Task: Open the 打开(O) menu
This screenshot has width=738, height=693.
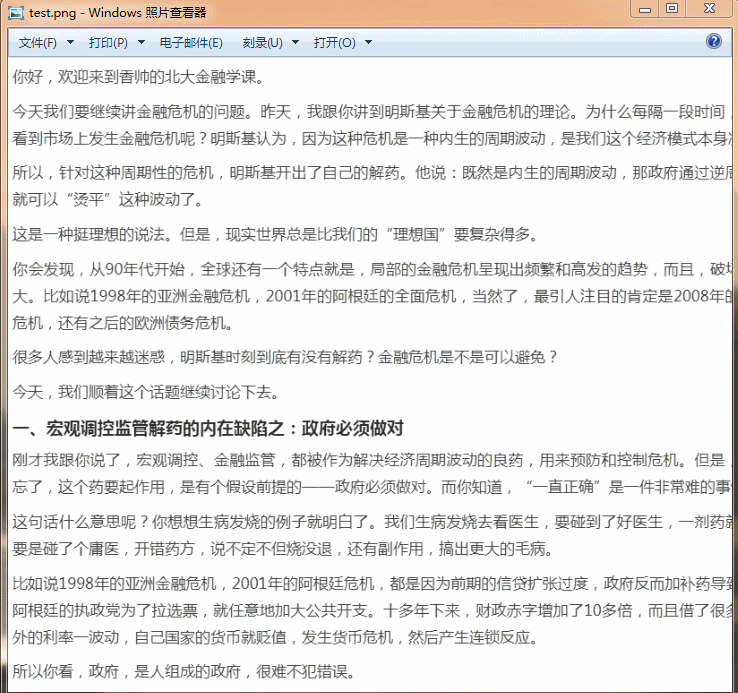Action: point(335,43)
